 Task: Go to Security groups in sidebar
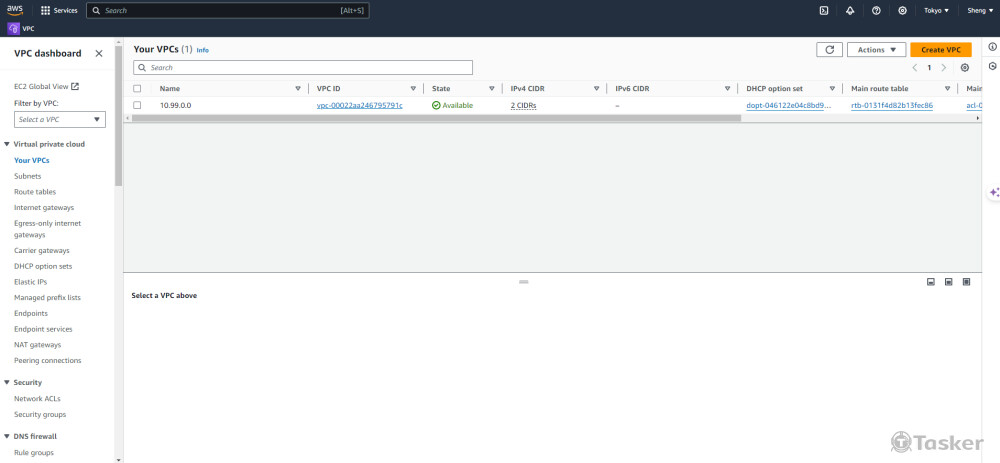(x=40, y=414)
